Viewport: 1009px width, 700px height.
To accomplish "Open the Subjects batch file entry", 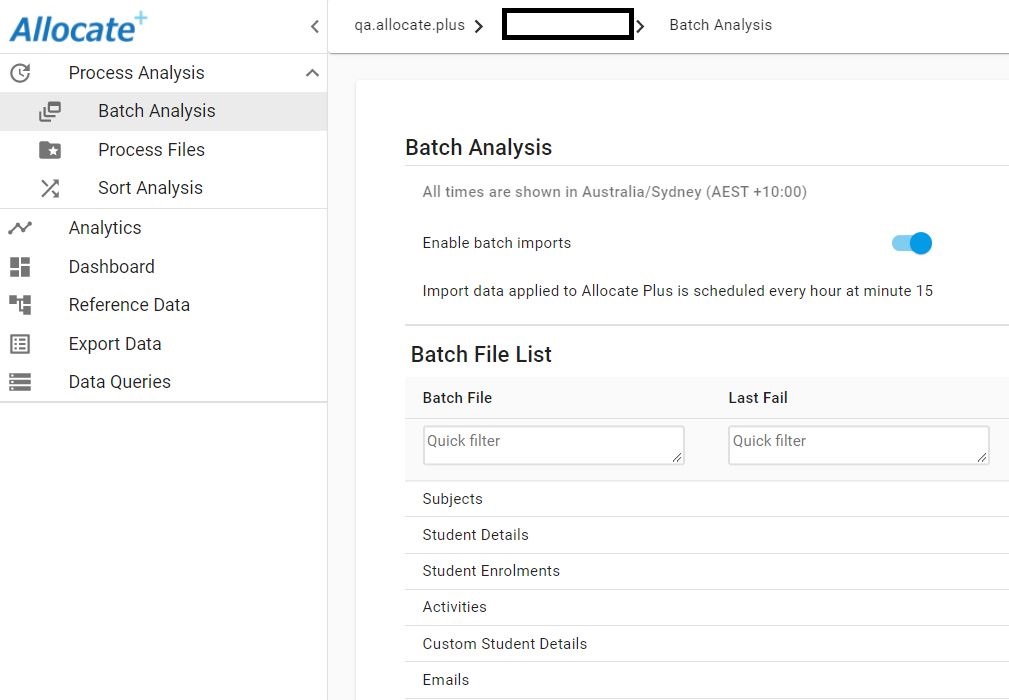I will click(453, 498).
